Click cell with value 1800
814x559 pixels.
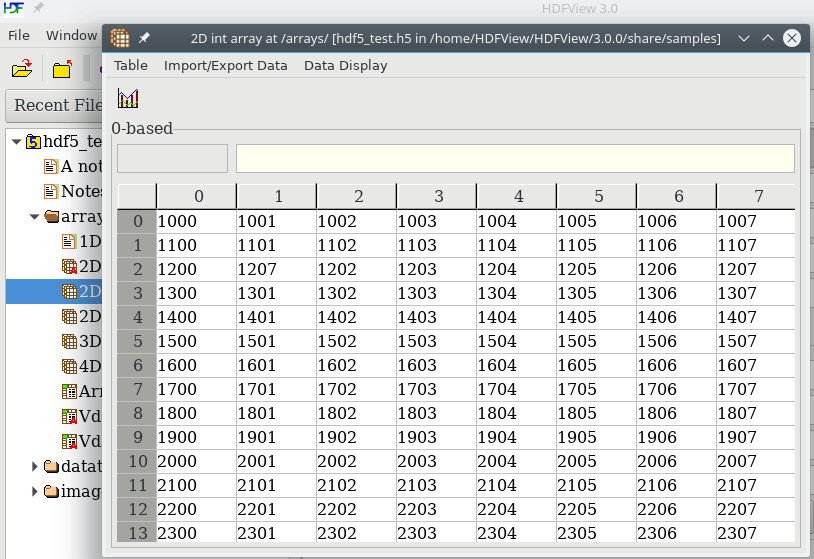pos(196,413)
